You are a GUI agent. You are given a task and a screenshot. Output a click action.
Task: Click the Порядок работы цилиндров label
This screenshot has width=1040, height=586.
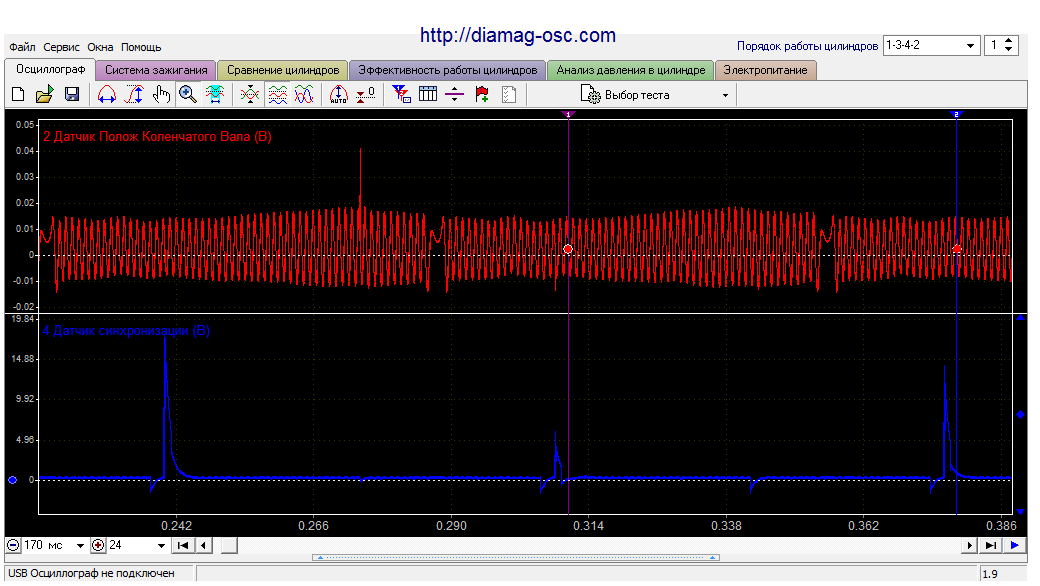807,46
